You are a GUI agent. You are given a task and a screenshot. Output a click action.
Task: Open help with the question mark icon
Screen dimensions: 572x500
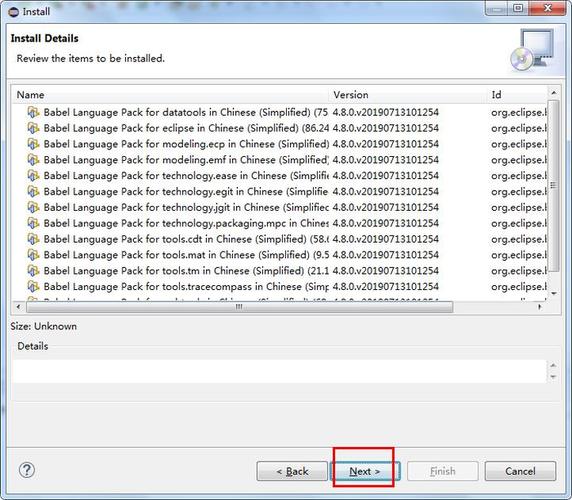pos(27,470)
